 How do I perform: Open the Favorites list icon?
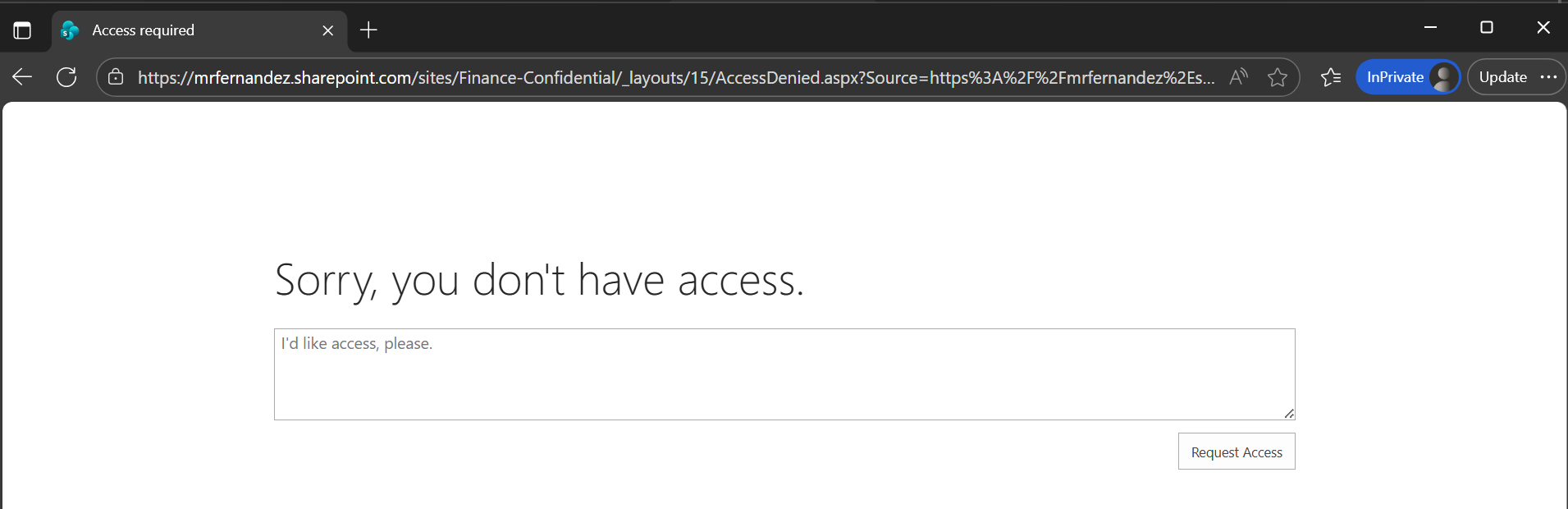[x=1331, y=77]
